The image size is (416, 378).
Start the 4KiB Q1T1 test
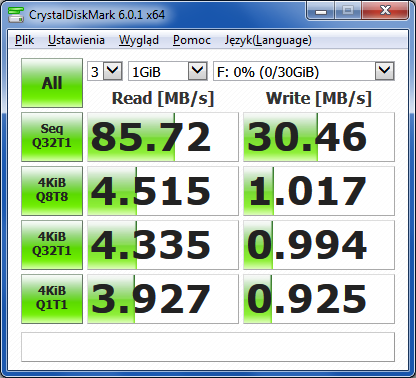point(52,299)
